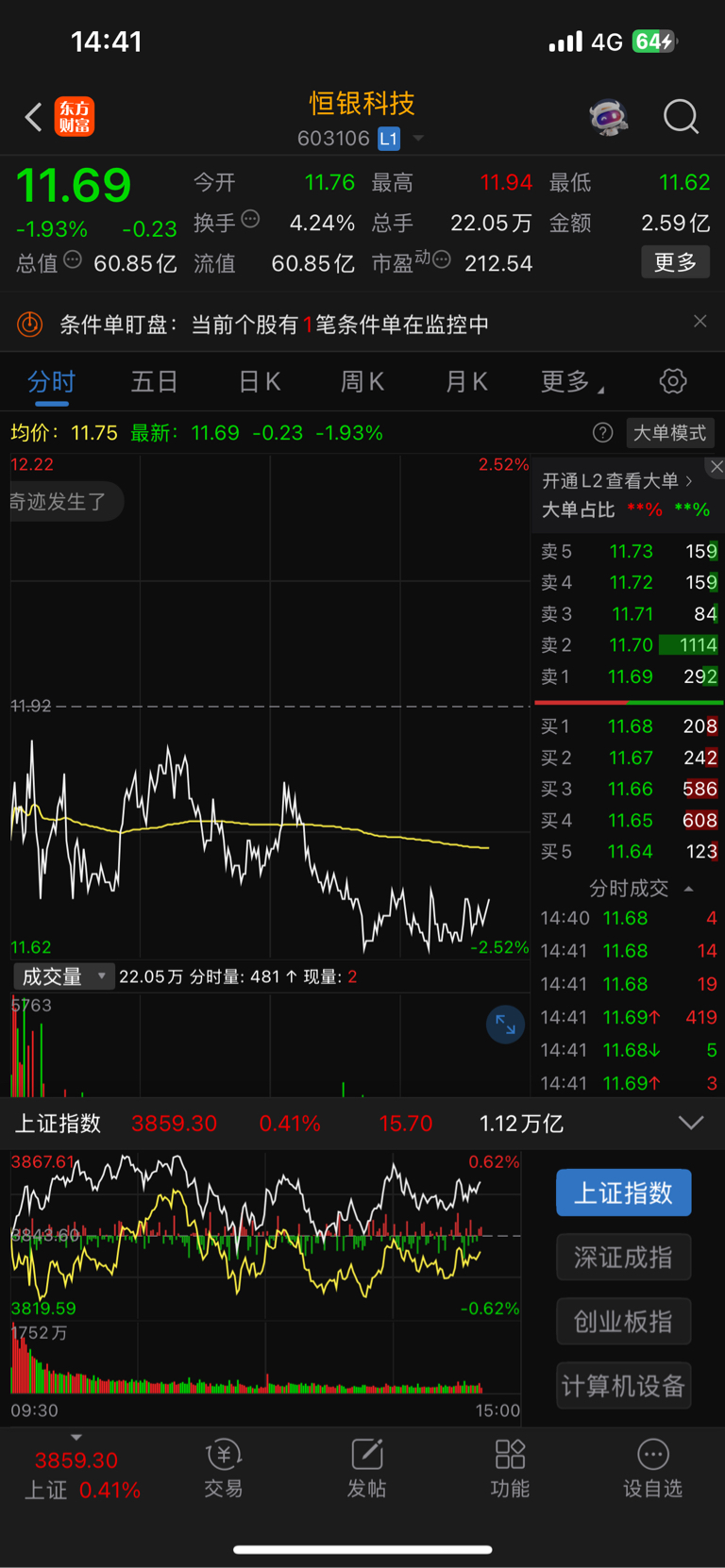
Task: Tap the back arrow icon
Action: 34,117
